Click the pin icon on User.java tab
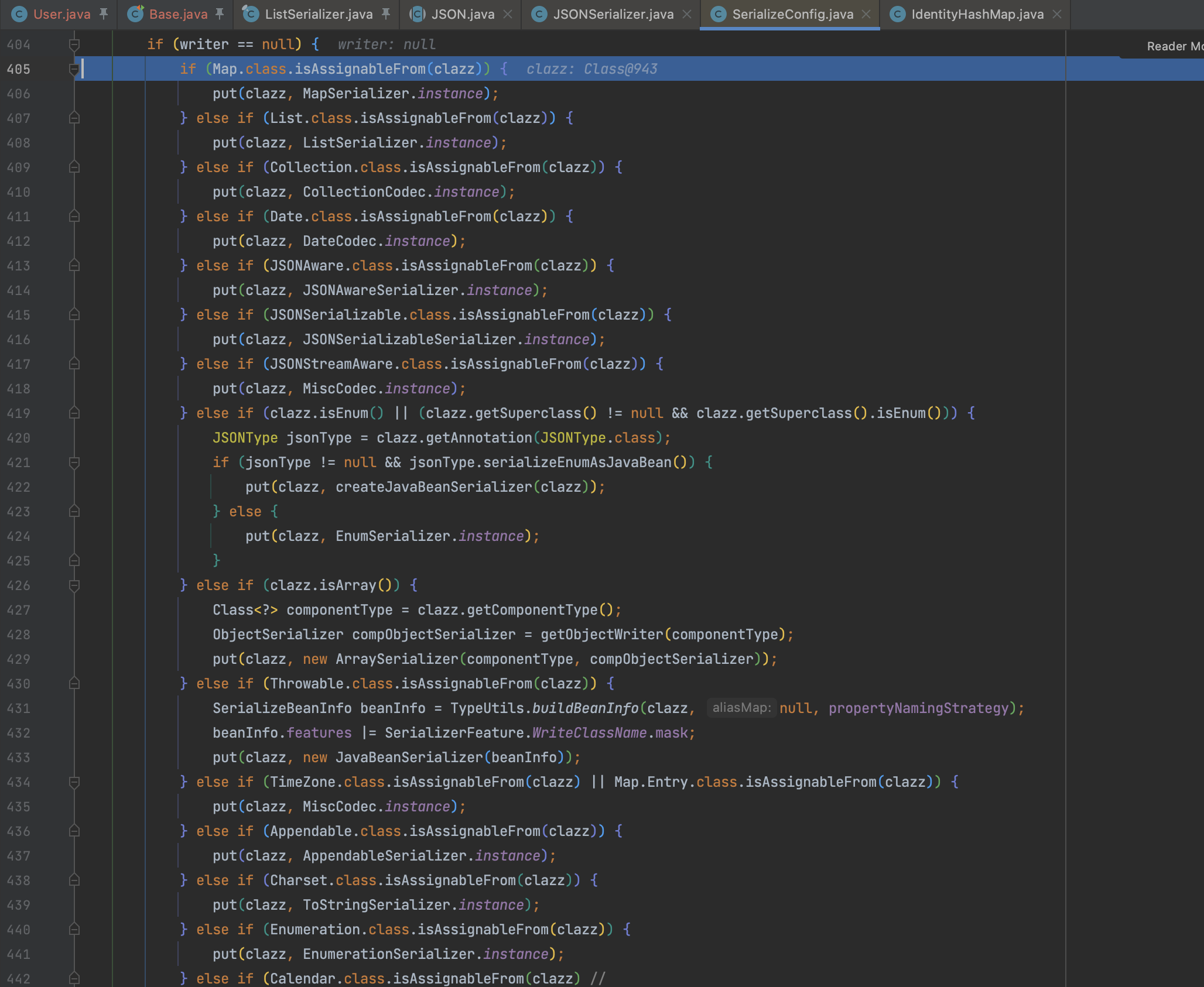The width and height of the screenshot is (1204, 987). pyautogui.click(x=104, y=14)
